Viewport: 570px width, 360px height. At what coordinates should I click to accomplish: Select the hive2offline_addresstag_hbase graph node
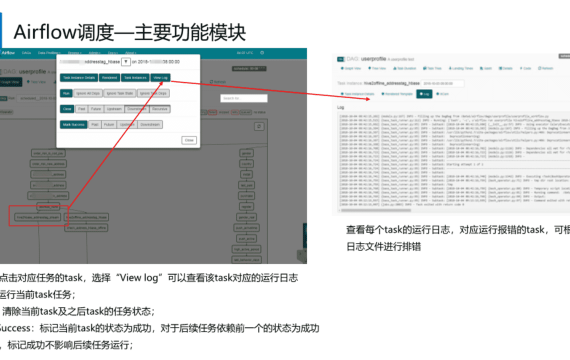click(86, 217)
